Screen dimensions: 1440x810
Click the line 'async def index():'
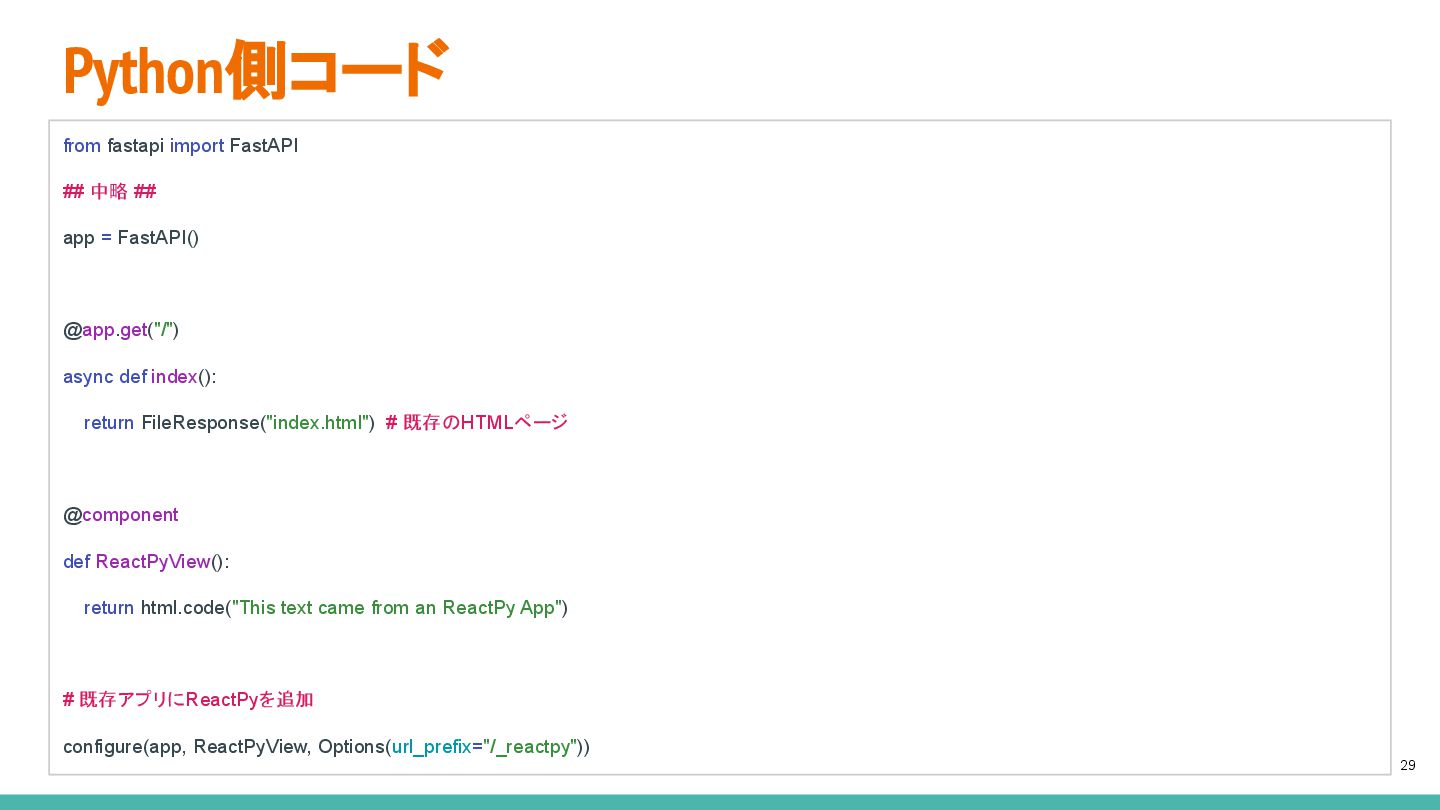[x=140, y=377]
